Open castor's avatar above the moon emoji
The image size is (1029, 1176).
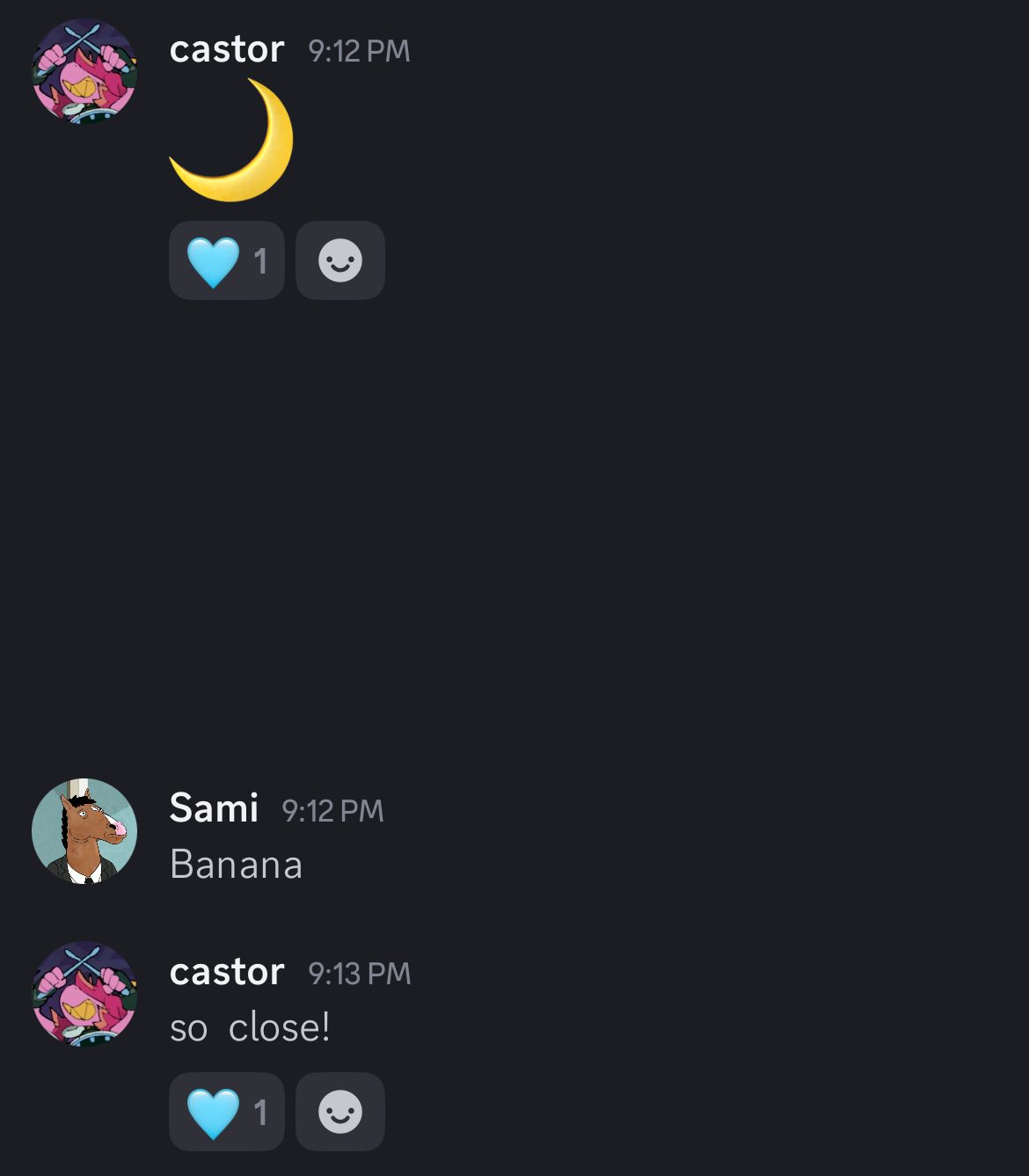coord(84,71)
